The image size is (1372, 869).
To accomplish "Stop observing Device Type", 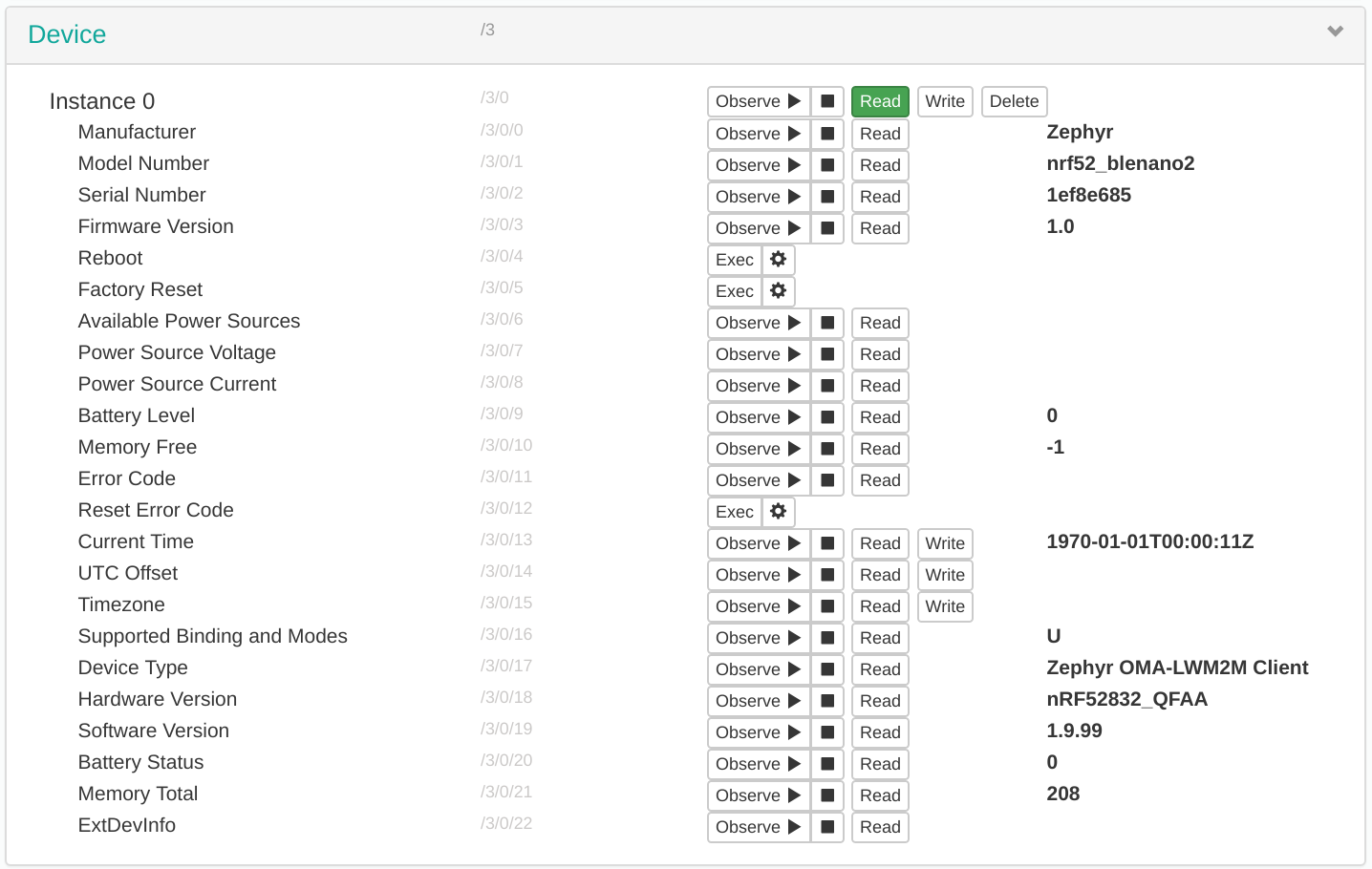I will click(827, 669).
